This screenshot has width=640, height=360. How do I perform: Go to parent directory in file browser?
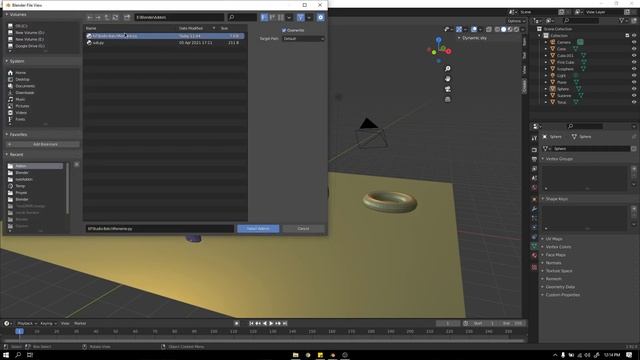tap(107, 18)
